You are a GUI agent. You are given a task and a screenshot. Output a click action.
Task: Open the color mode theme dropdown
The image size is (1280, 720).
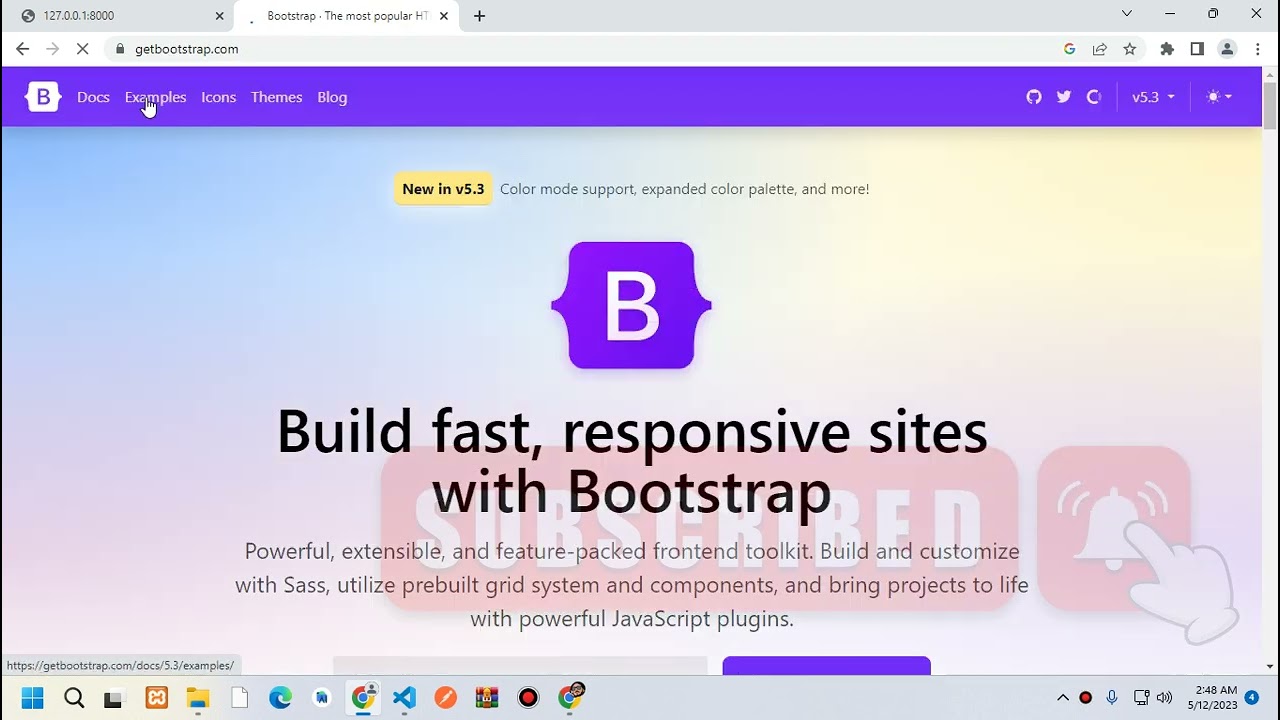(1219, 97)
